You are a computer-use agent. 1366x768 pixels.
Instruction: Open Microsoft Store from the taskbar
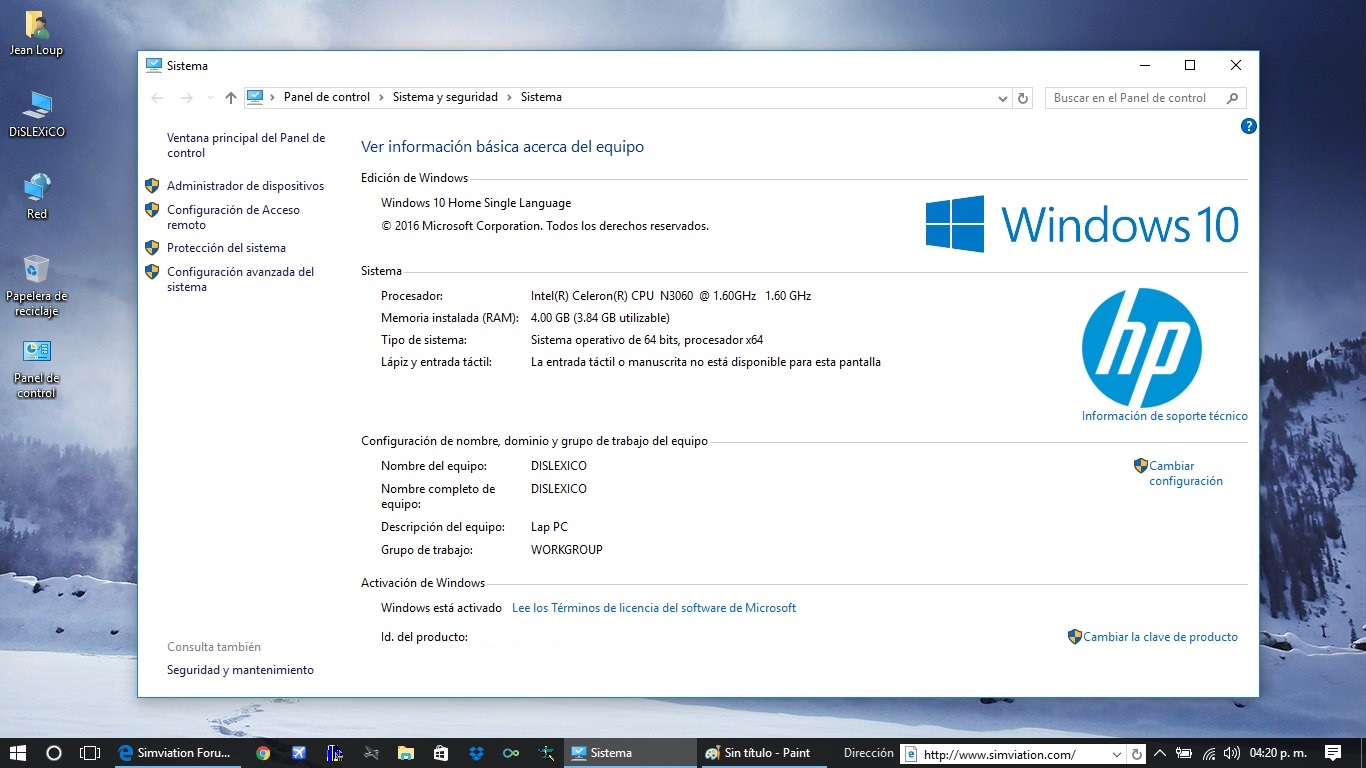[x=441, y=753]
